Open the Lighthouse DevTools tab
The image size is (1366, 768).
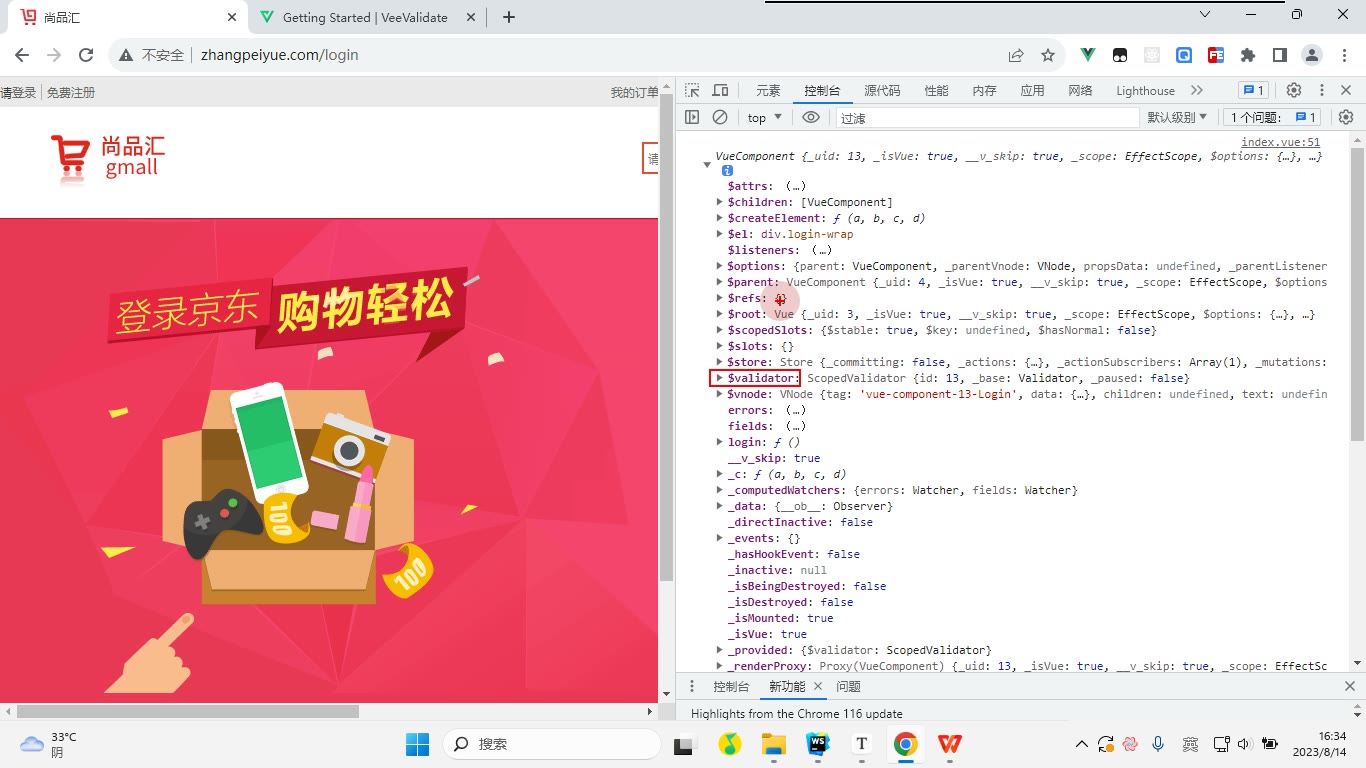click(1145, 90)
